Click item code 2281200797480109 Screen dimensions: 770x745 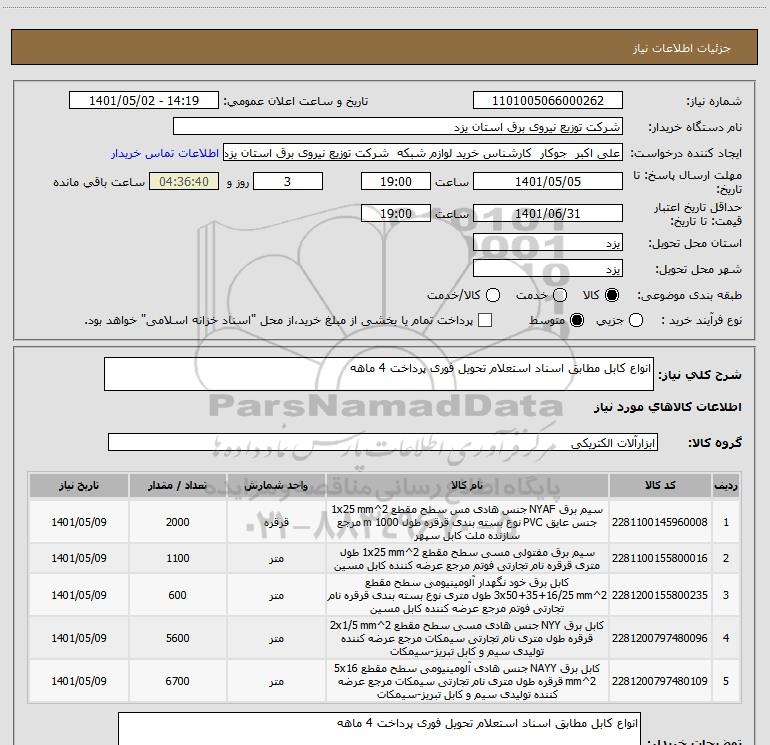click(660, 681)
